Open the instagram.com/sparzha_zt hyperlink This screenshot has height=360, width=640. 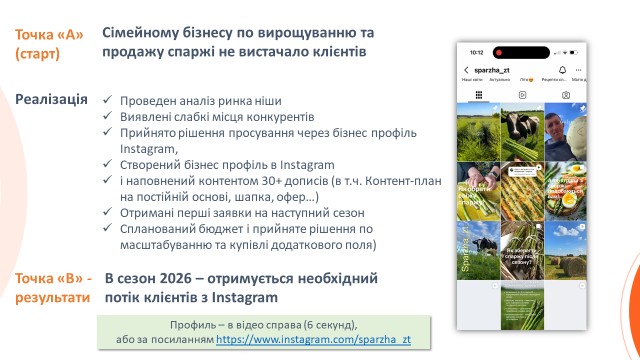313,339
